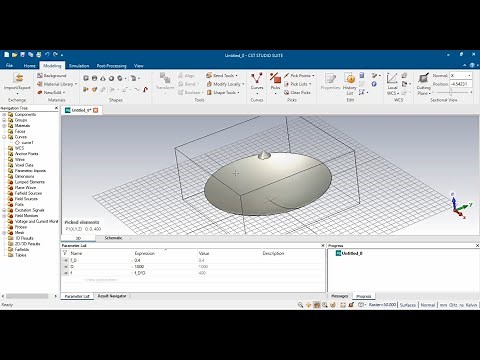Click the parameter list filter icon
The width and height of the screenshot is (480, 360).
(65, 253)
